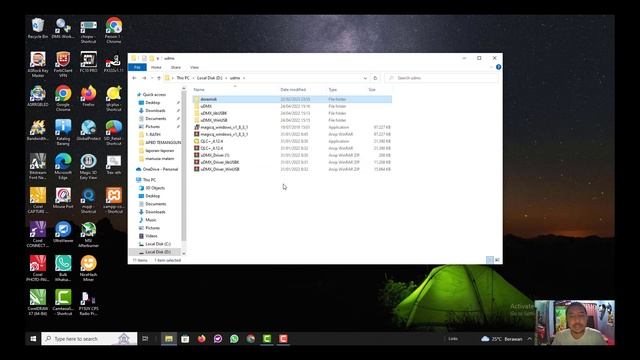Image resolution: width=640 pixels, height=360 pixels.
Task: Open the Home ribbon tab
Action: coord(156,67)
